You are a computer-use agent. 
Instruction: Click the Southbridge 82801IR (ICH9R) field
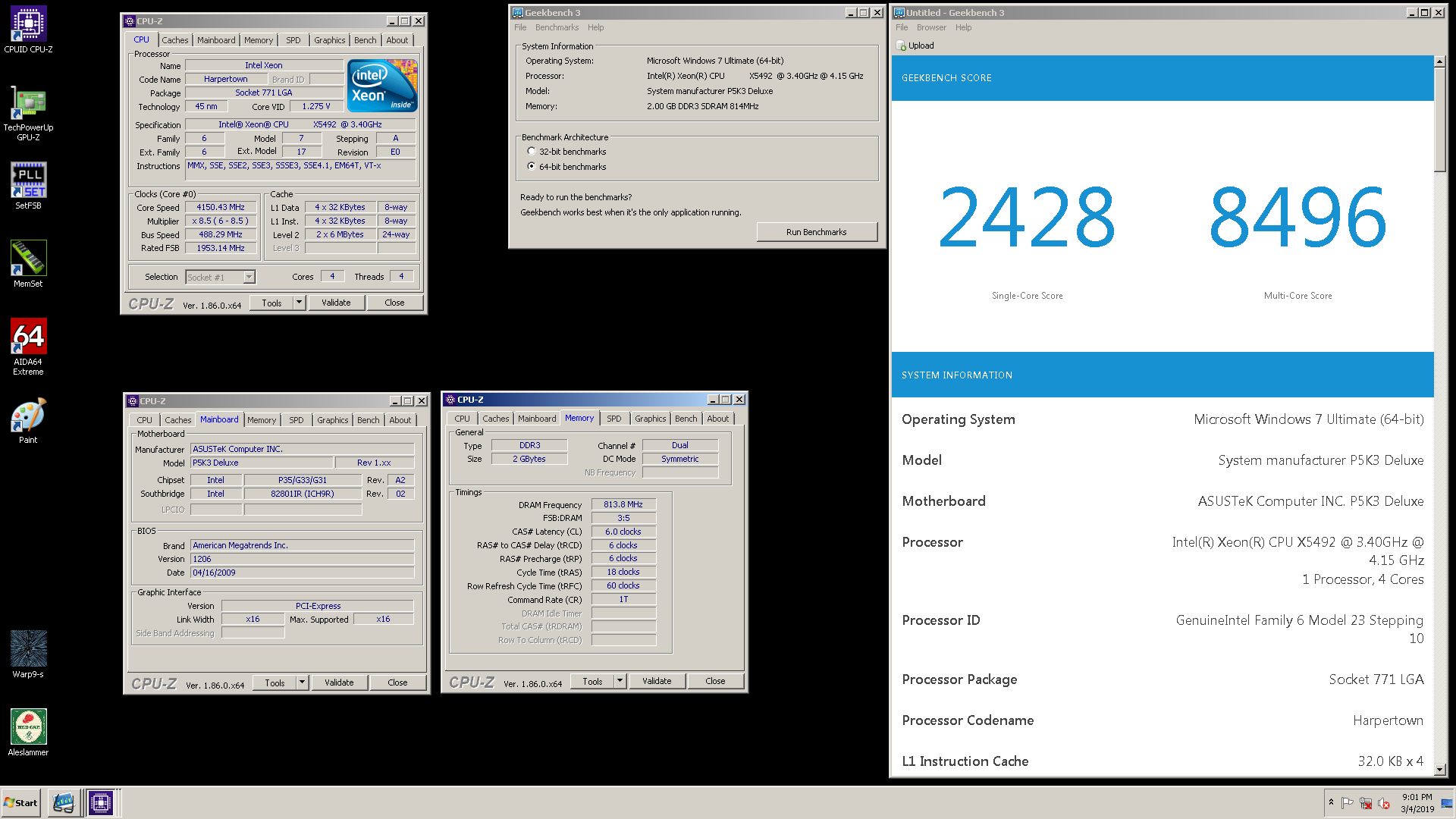tap(303, 494)
